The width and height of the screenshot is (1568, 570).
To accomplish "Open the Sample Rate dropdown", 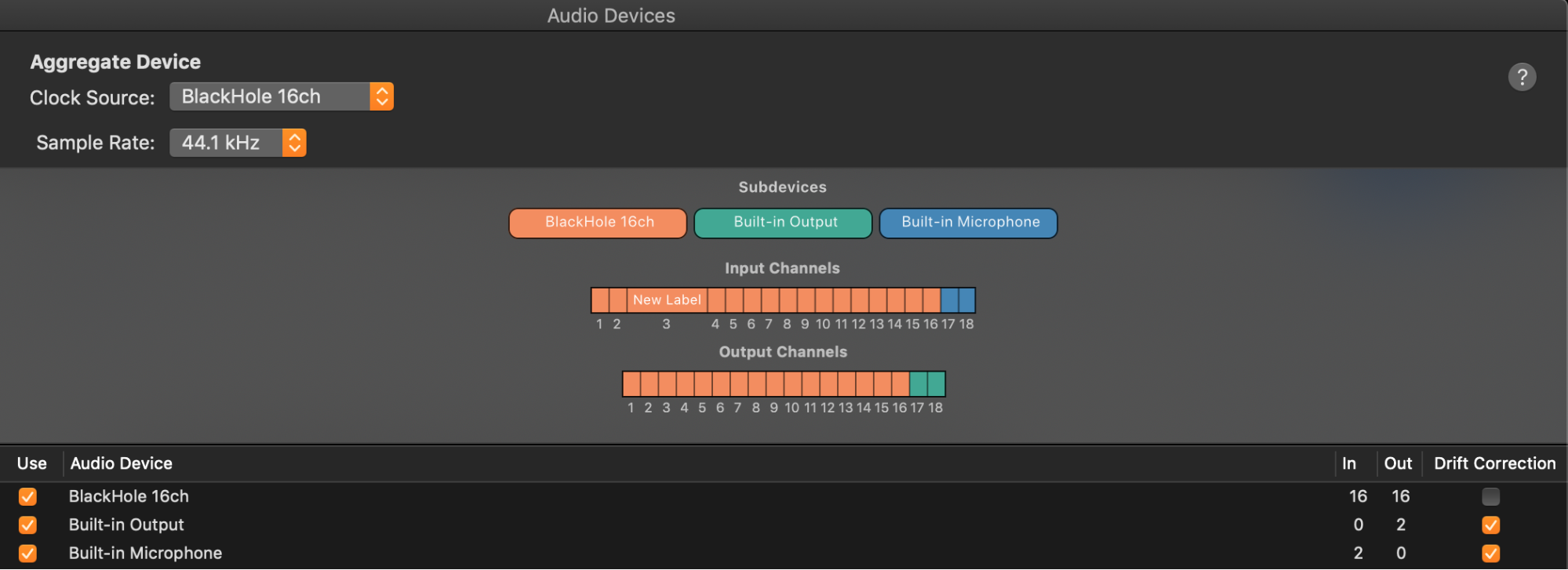I will (238, 143).
